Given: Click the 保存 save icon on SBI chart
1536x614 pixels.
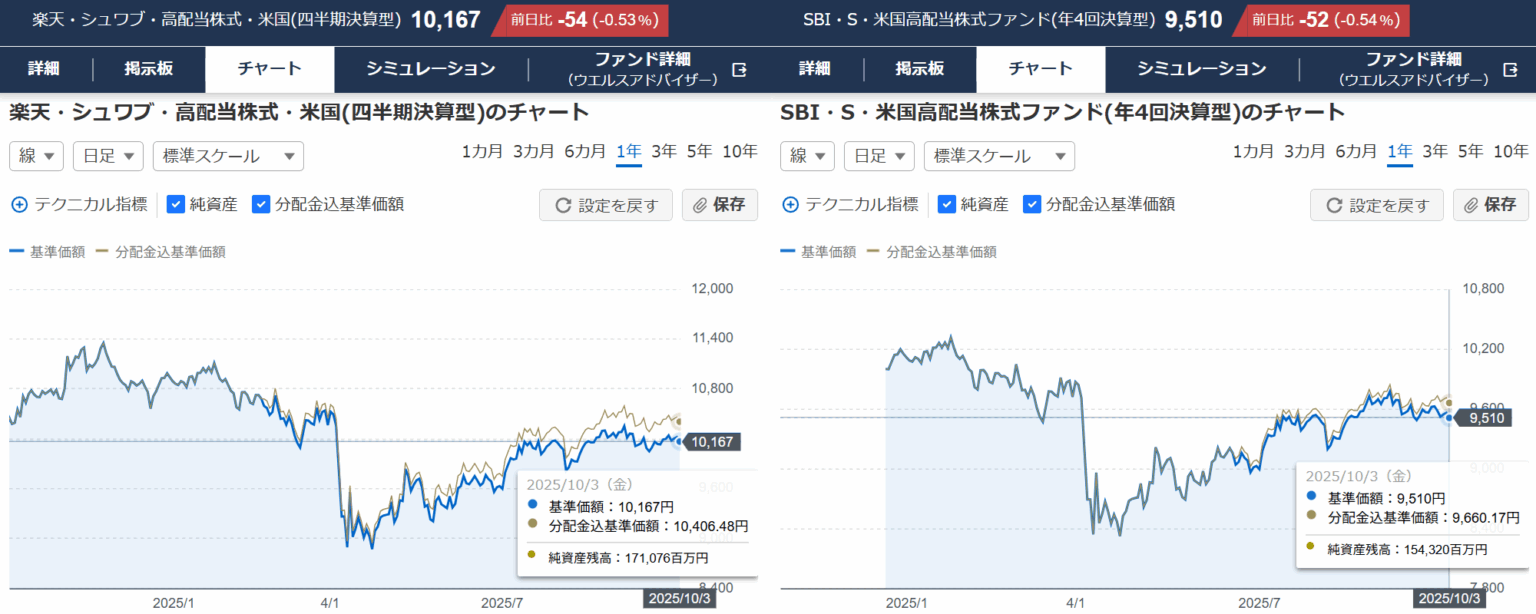Looking at the screenshot, I should click(x=1470, y=204).
